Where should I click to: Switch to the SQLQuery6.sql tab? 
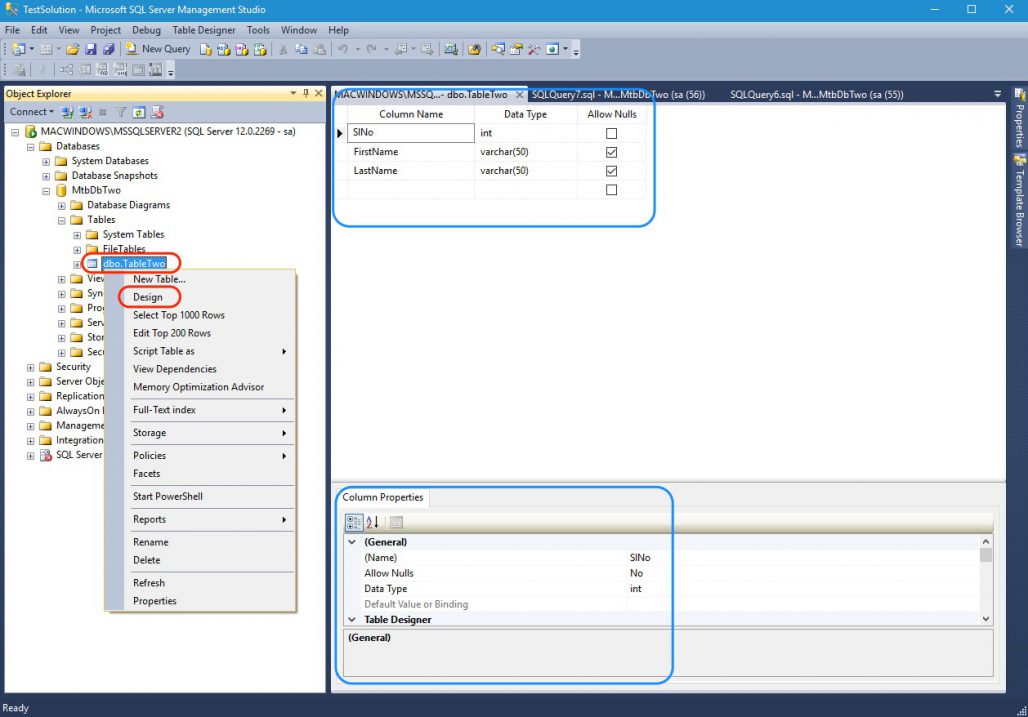(816, 94)
